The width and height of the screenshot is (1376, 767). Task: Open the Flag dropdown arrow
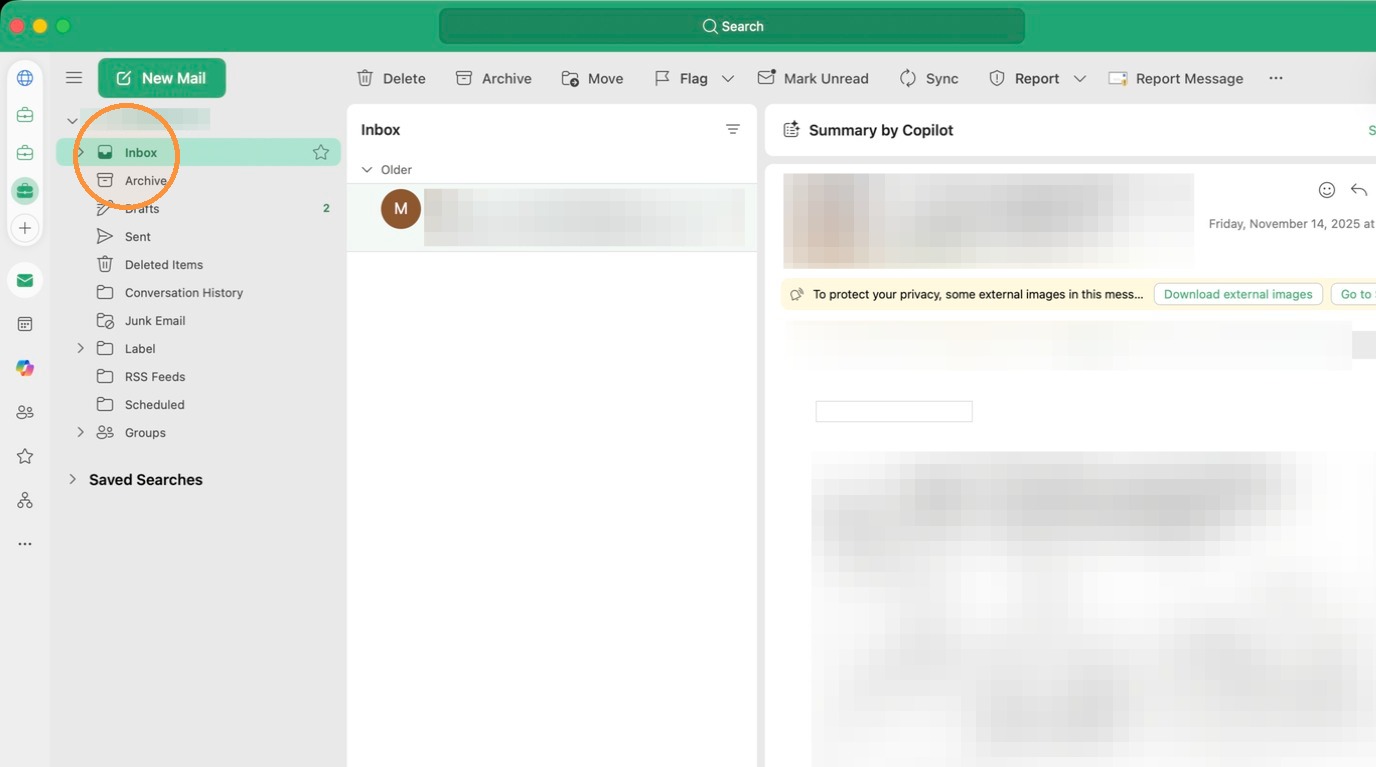coord(728,78)
